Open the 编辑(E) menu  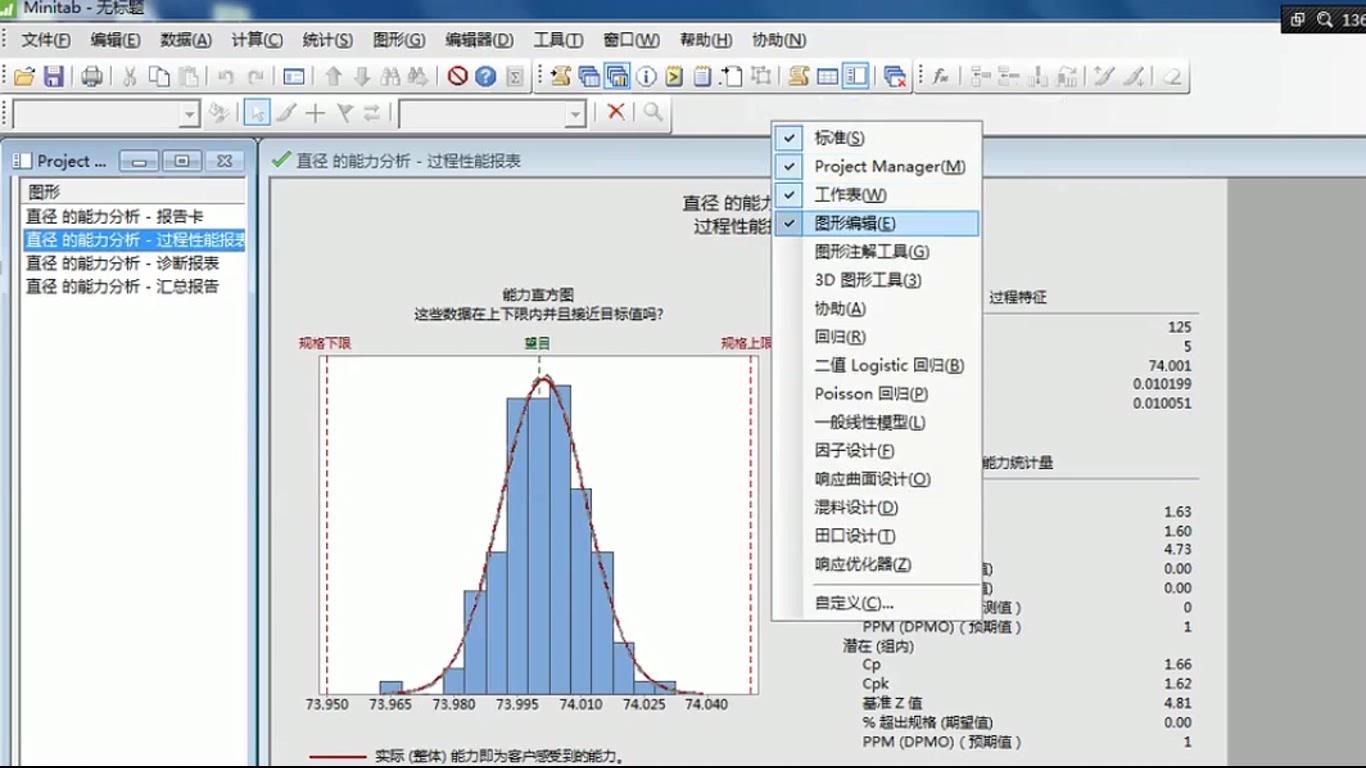pos(115,40)
